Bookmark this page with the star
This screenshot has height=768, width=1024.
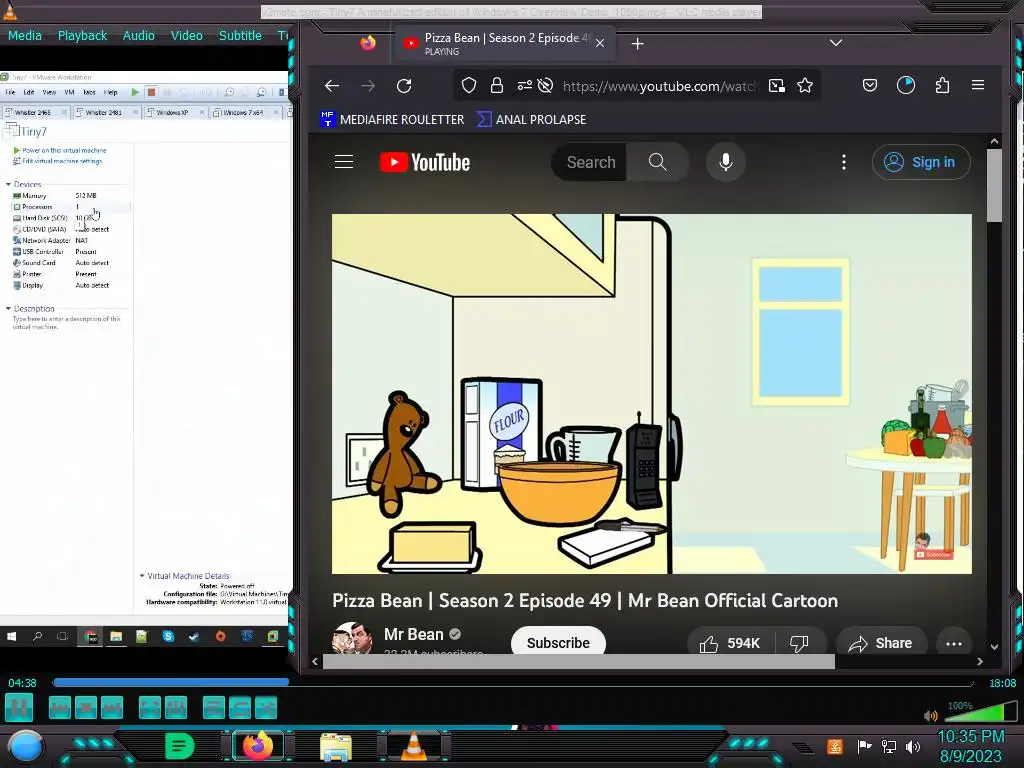[805, 86]
